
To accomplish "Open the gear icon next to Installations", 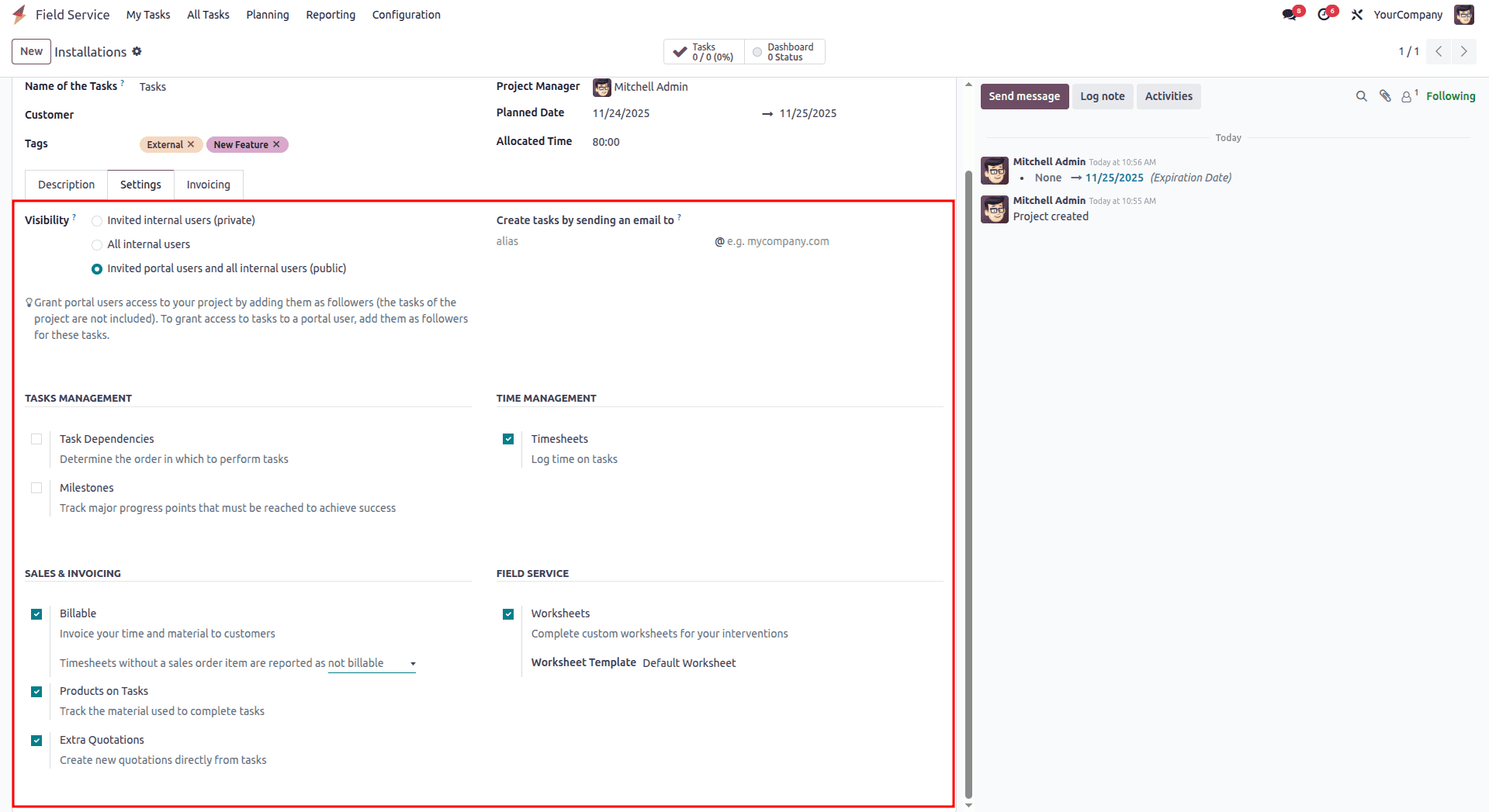I will point(137,51).
